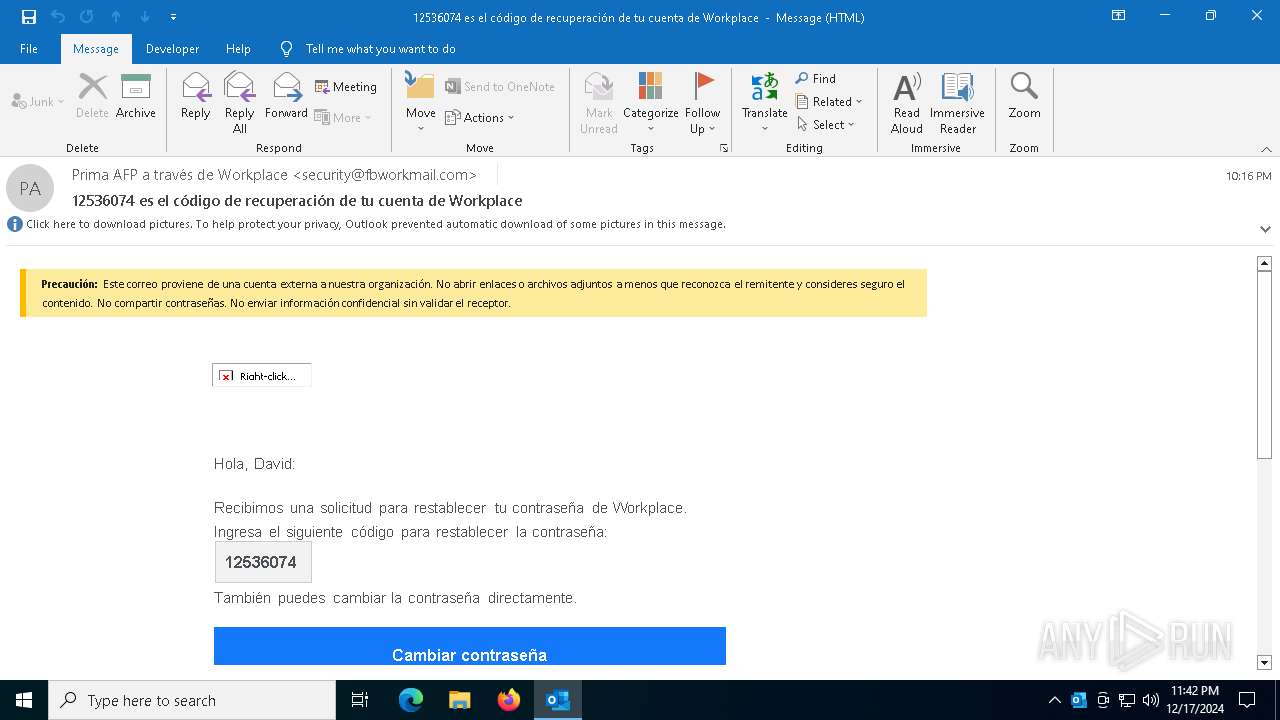
Task: Launch Microsoft Edge from the taskbar
Action: coord(411,700)
